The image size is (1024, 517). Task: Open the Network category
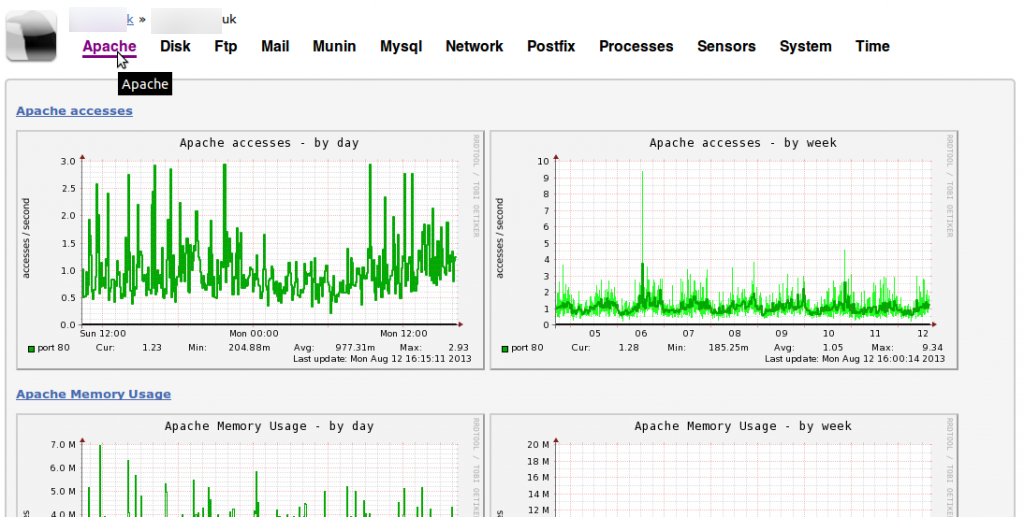point(474,46)
